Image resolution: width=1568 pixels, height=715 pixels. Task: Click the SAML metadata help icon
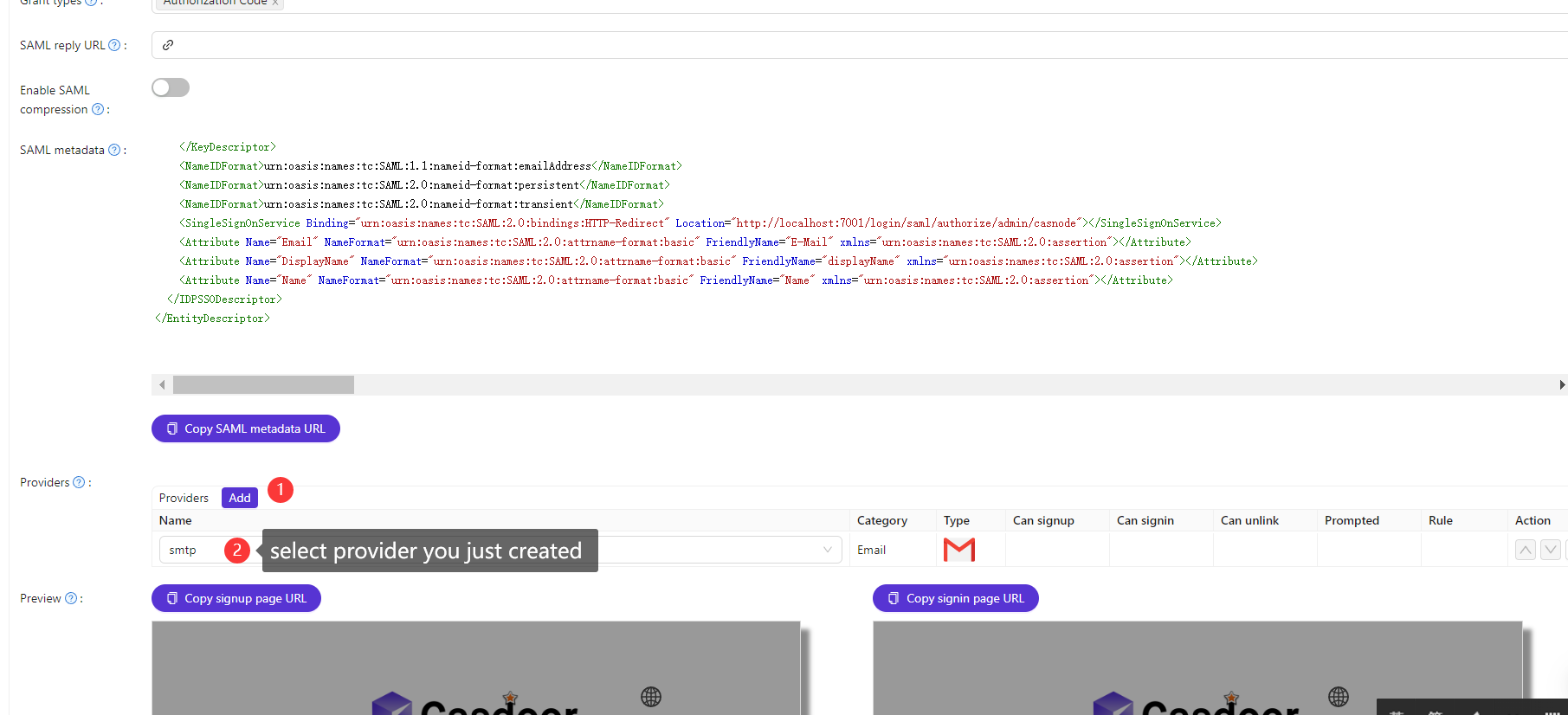113,150
